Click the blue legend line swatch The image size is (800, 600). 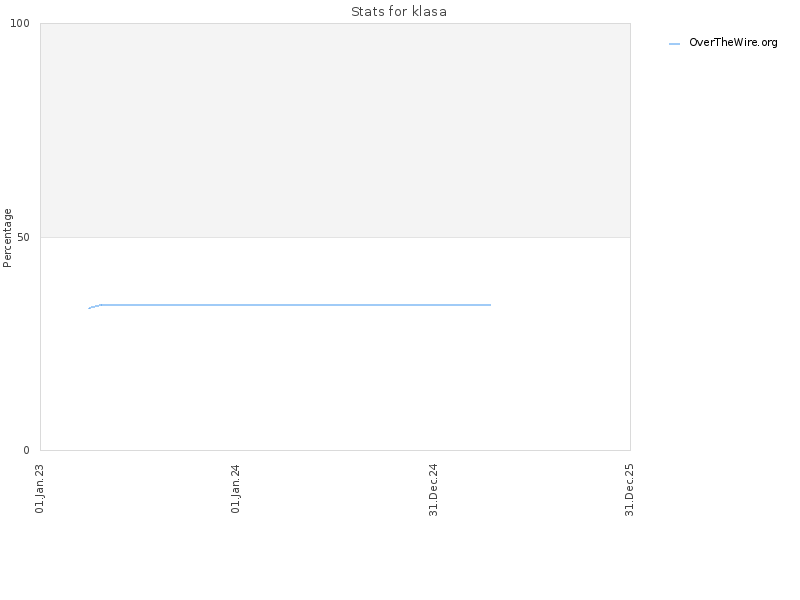click(674, 44)
